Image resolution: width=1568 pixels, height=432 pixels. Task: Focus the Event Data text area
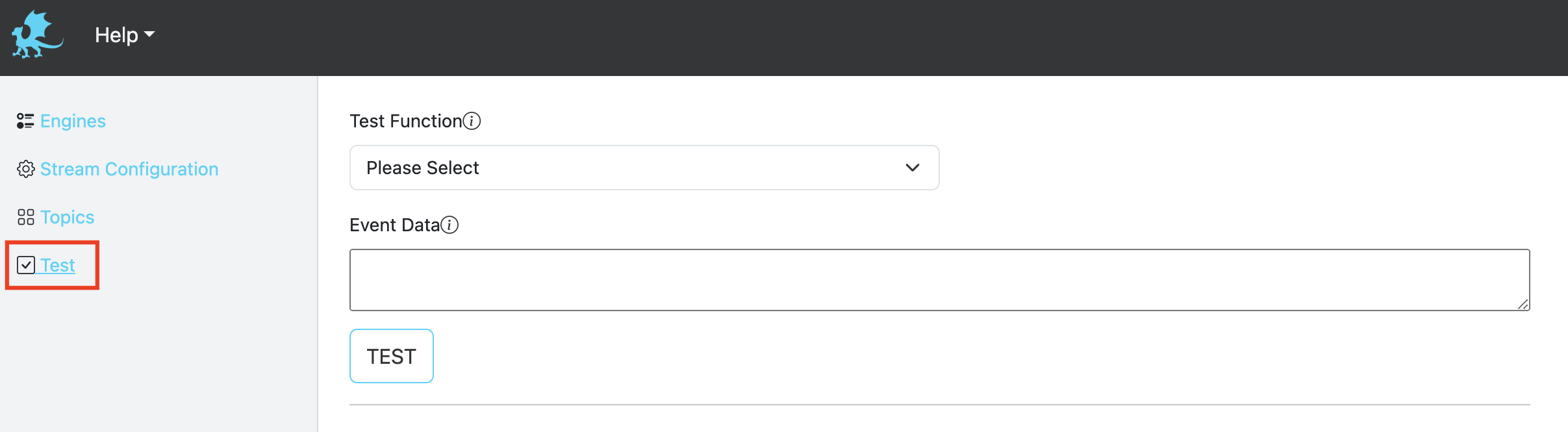(939, 280)
